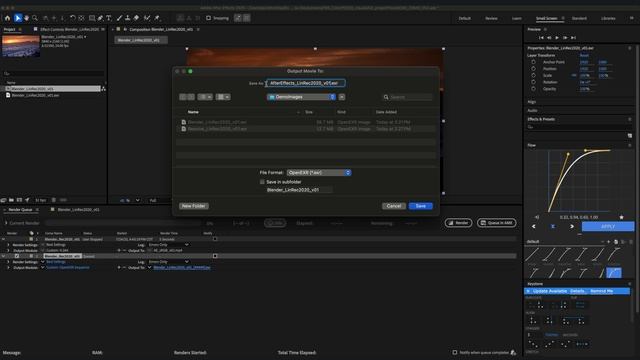Switch to Learn workspace
The width and height of the screenshot is (640, 360).
pos(517,18)
